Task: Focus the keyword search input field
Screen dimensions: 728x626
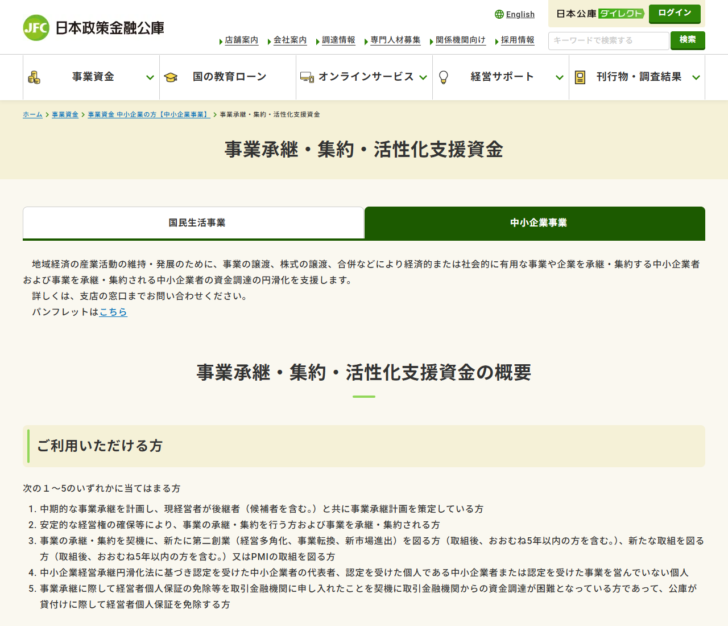Action: 609,41
